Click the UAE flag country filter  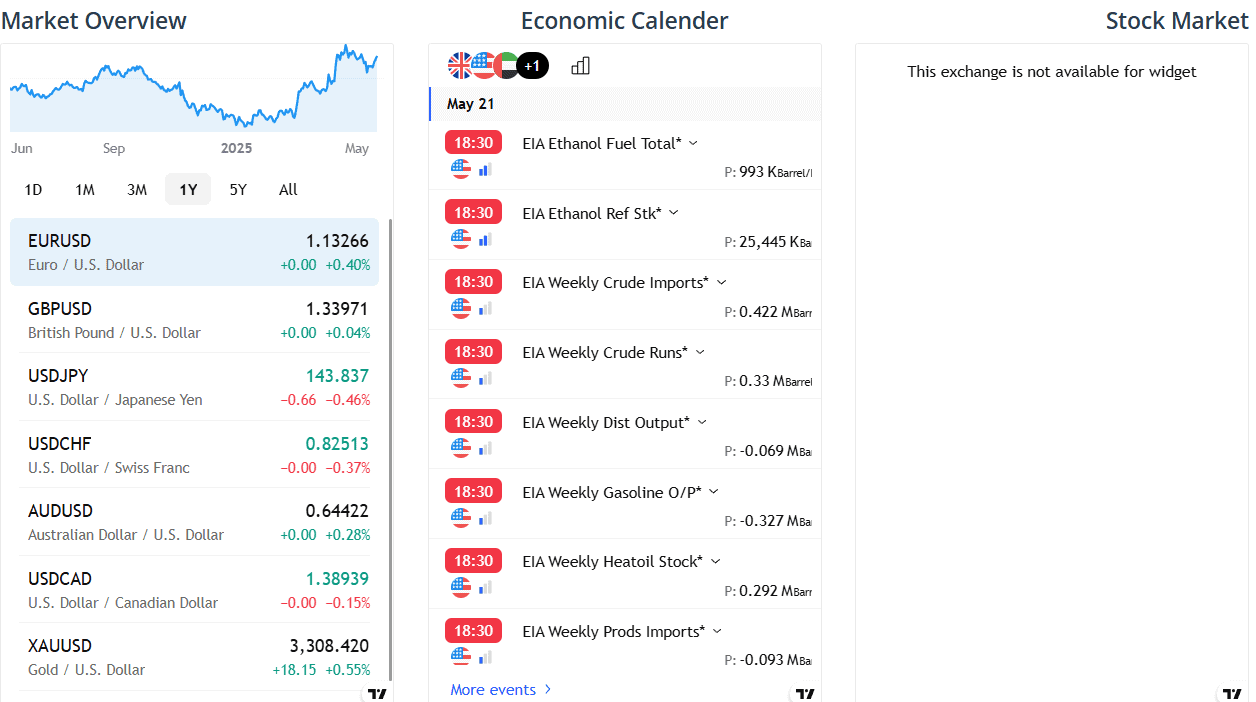coord(507,66)
